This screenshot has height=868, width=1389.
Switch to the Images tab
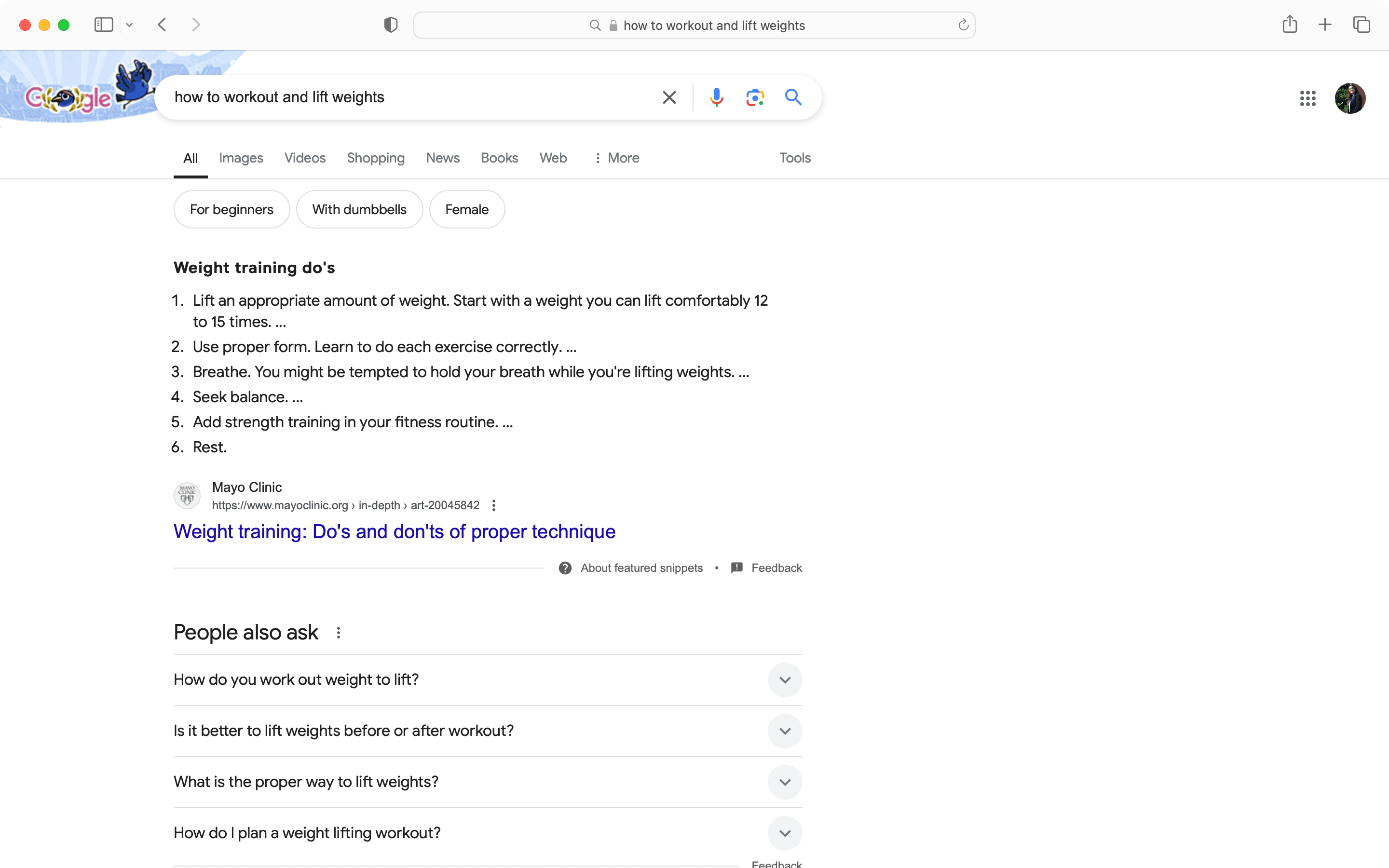click(x=241, y=158)
